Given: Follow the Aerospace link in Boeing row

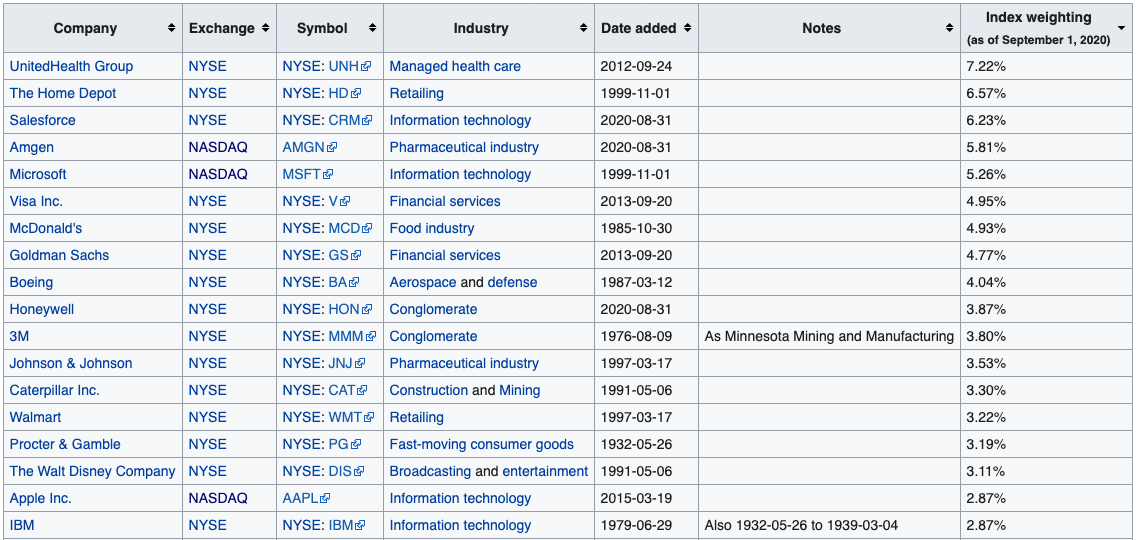Looking at the screenshot, I should pyautogui.click(x=423, y=282).
